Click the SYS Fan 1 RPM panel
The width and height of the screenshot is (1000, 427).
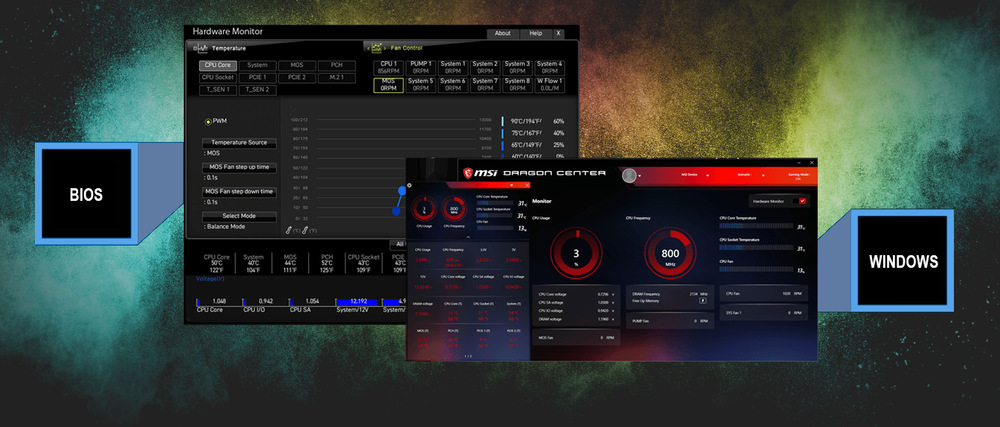[x=764, y=312]
